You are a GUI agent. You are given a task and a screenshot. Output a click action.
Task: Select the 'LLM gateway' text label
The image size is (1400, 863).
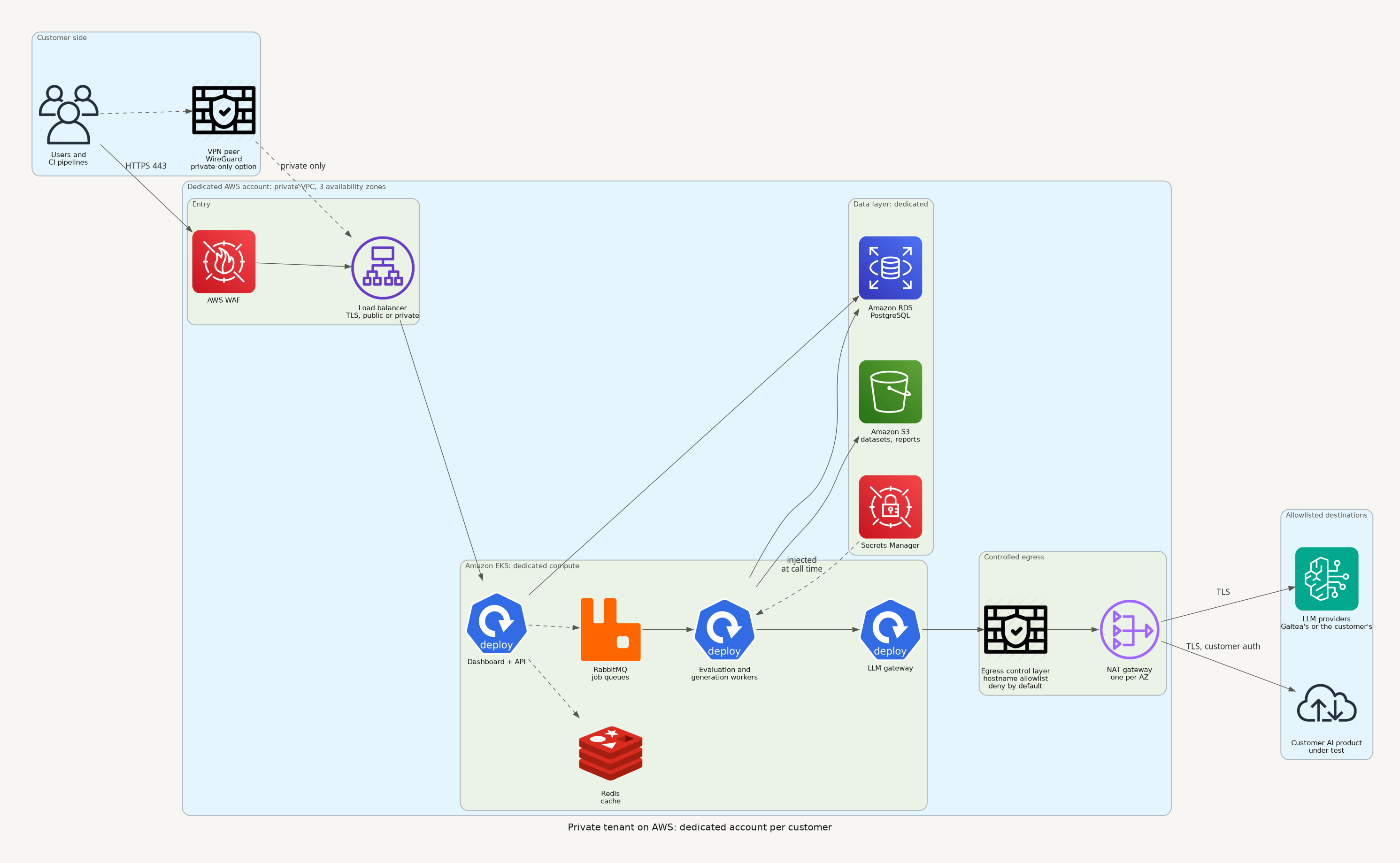coord(890,668)
